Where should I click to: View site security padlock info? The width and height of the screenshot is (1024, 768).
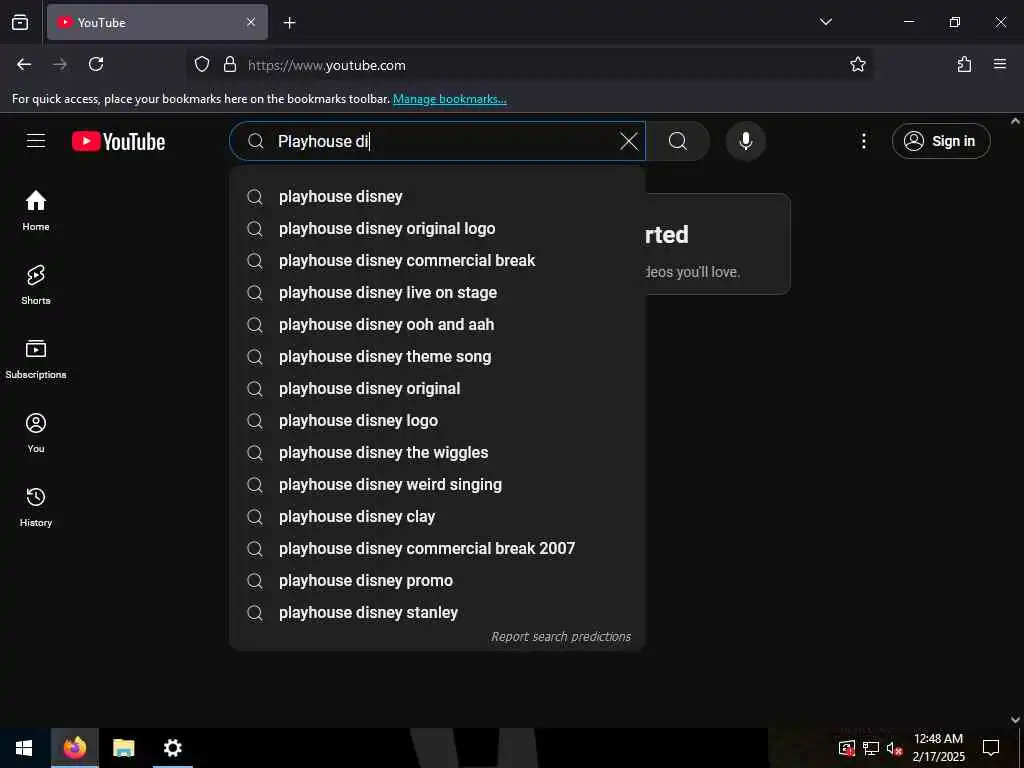point(230,65)
